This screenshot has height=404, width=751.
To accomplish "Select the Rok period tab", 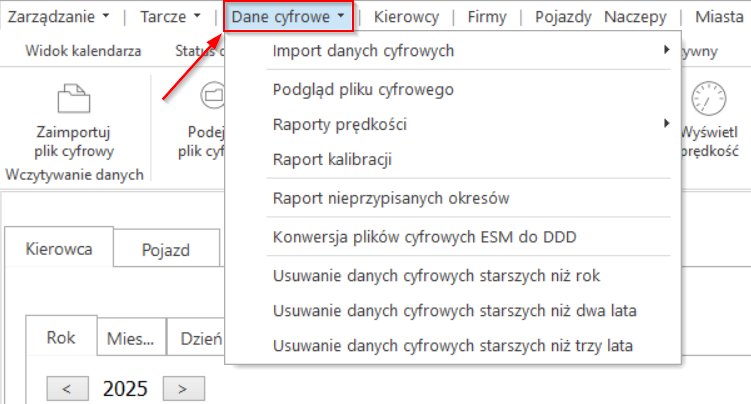I will 61,337.
